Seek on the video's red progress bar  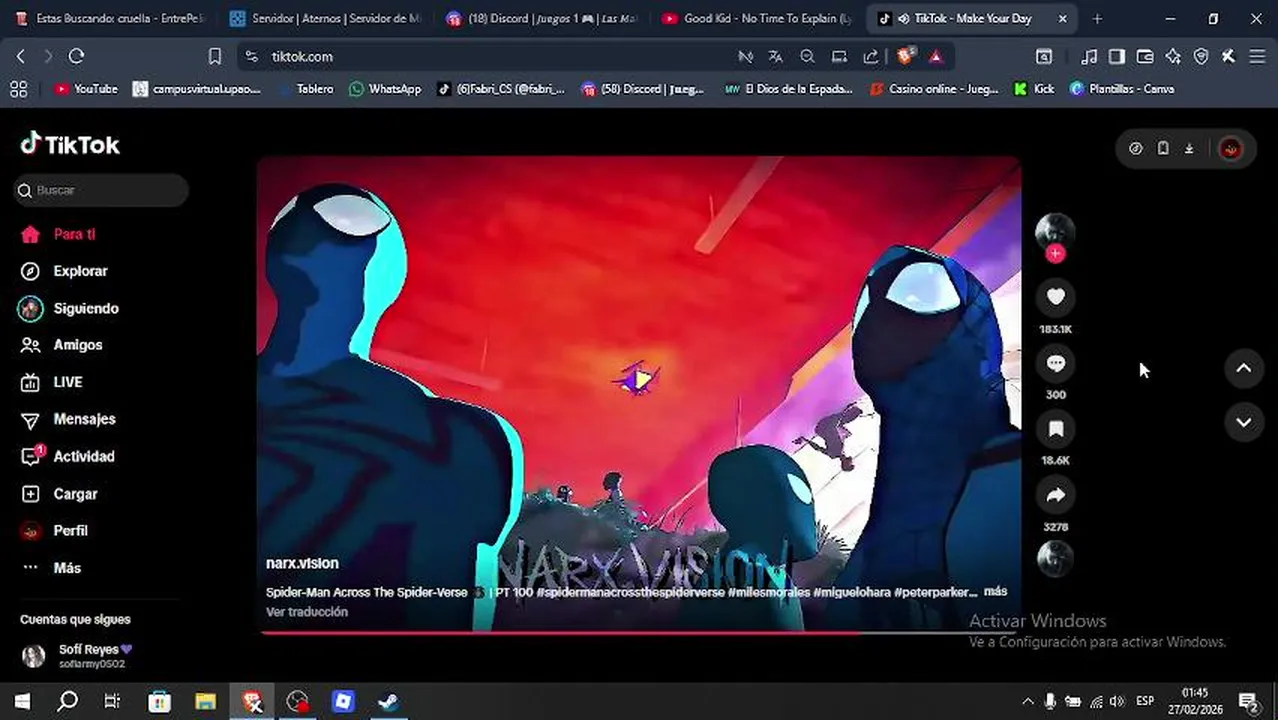tap(638, 632)
